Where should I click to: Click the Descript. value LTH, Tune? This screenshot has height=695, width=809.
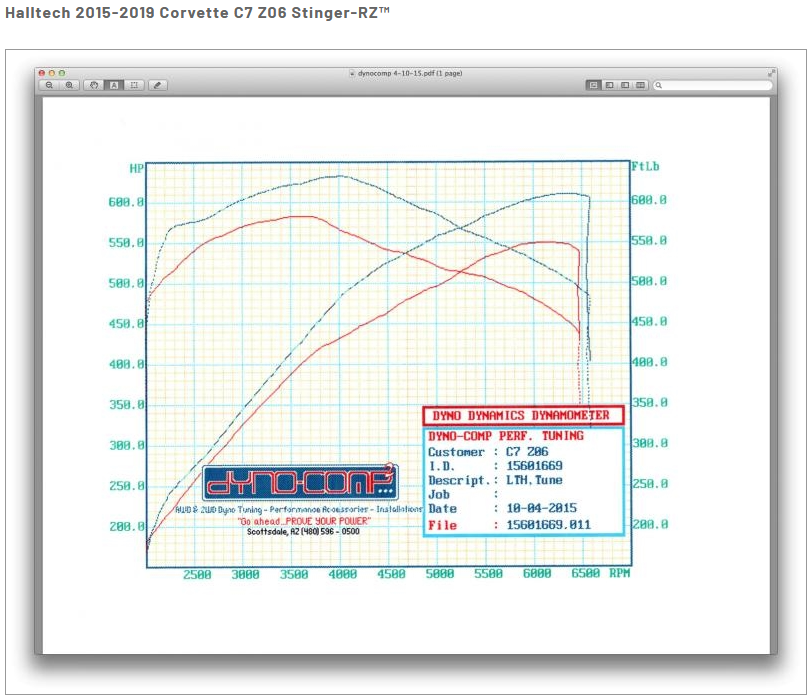pos(534,480)
